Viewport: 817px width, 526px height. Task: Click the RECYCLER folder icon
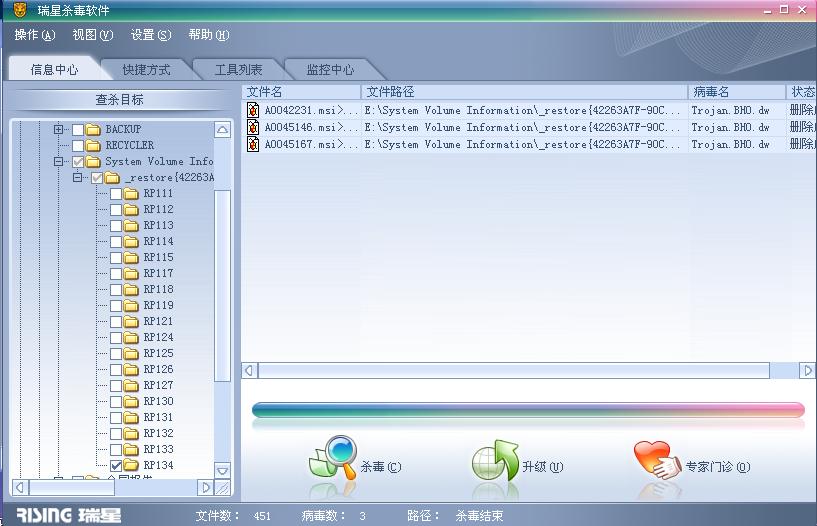click(93, 145)
